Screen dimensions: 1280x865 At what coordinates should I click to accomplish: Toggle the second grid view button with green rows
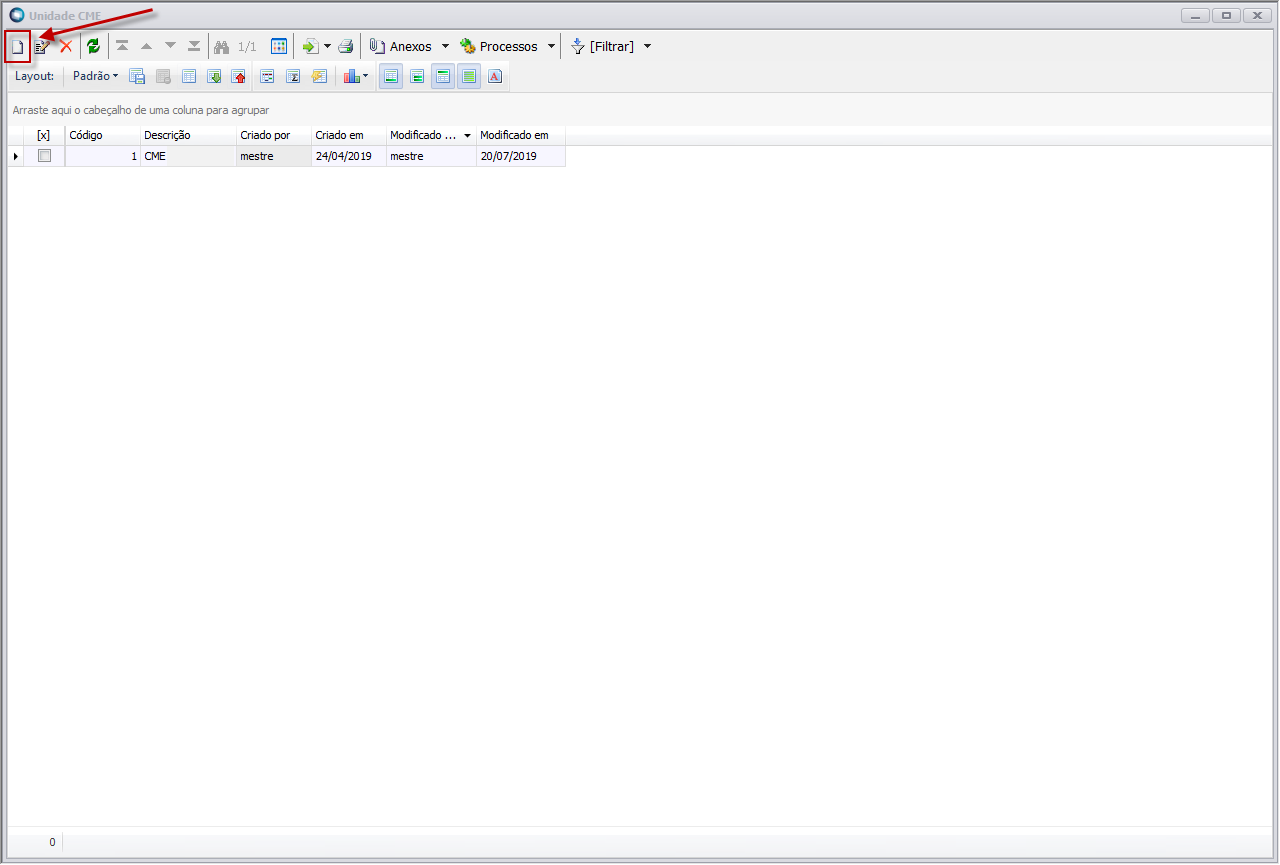click(x=417, y=76)
